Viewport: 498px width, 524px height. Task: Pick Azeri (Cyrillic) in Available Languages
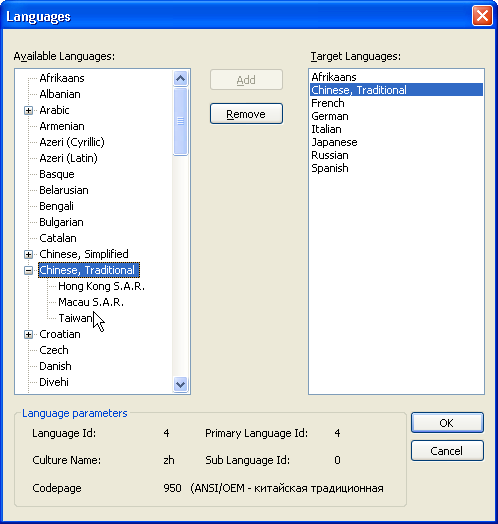[x=72, y=142]
